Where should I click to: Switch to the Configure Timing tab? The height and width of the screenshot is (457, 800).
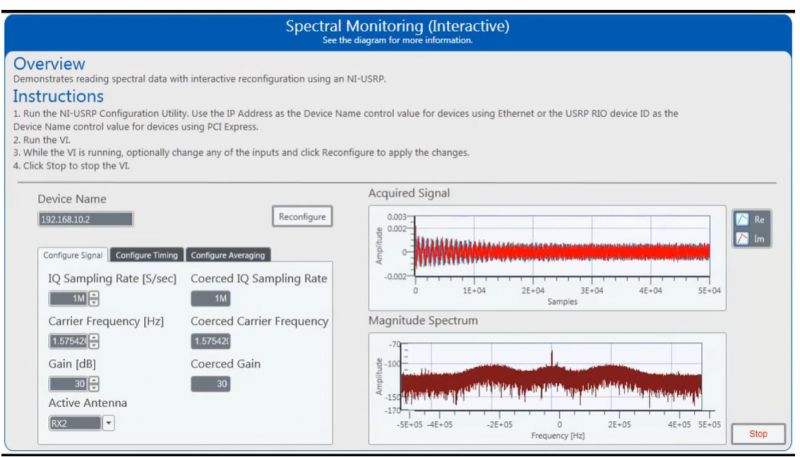(146, 255)
